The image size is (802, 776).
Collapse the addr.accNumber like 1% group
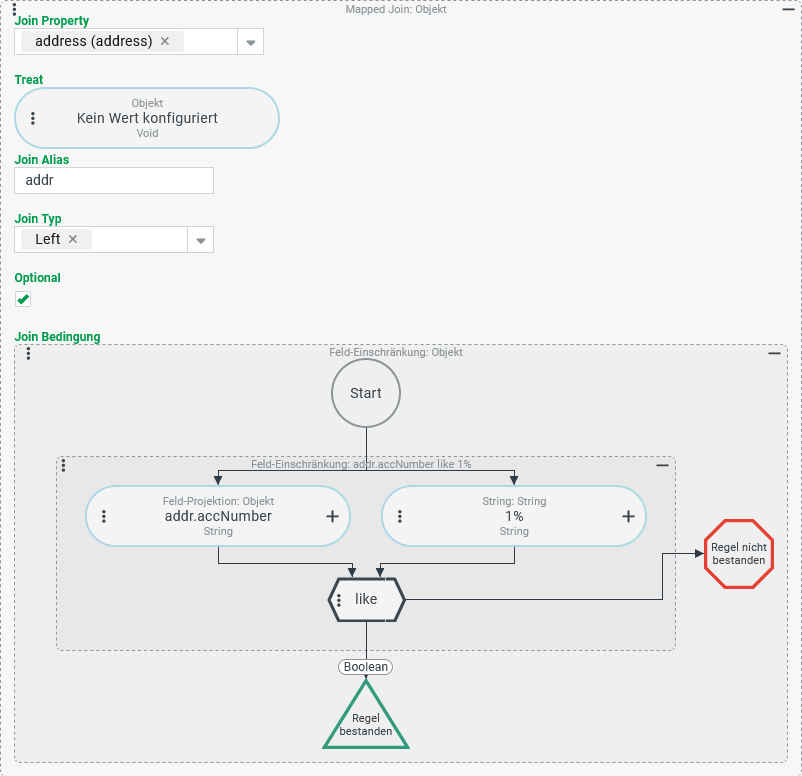[662, 465]
